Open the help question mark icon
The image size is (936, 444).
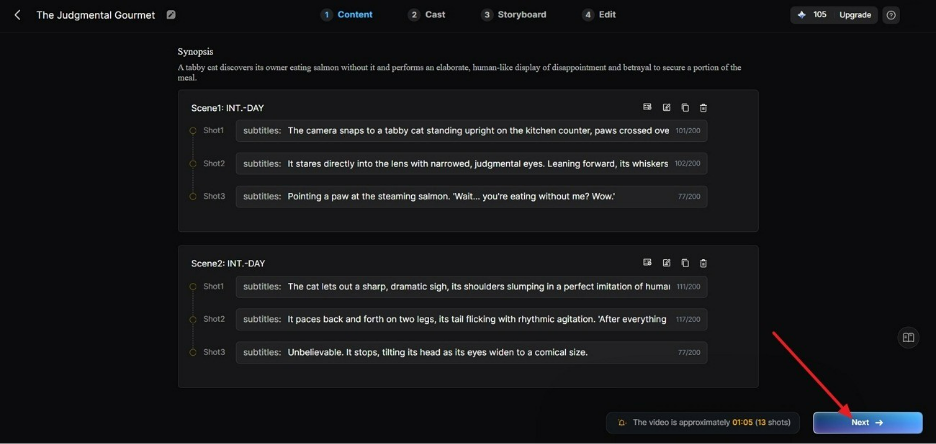point(891,16)
